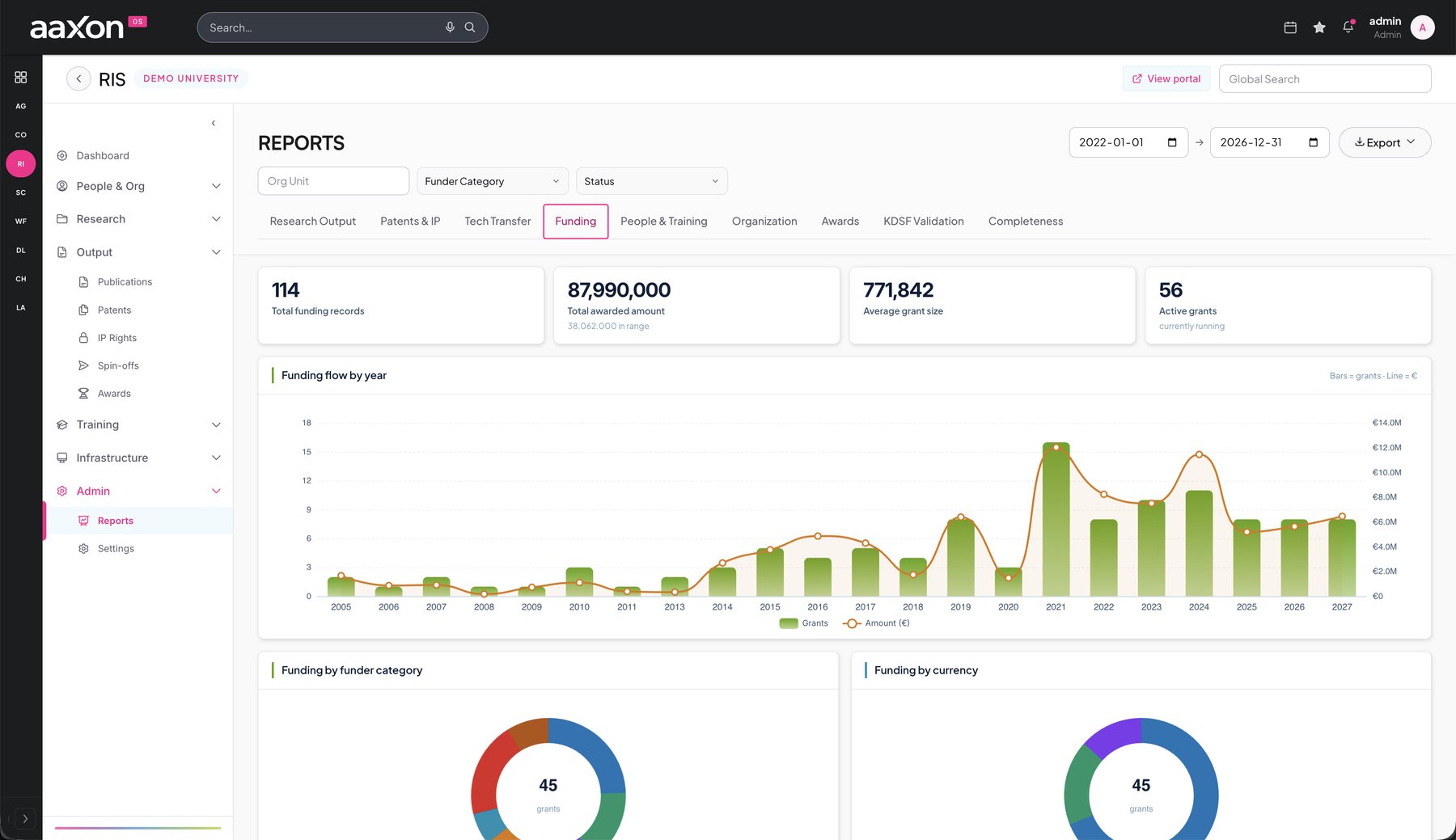Click the aaxon logo
Screen dimensions: 1456x840
pyautogui.click(x=87, y=27)
